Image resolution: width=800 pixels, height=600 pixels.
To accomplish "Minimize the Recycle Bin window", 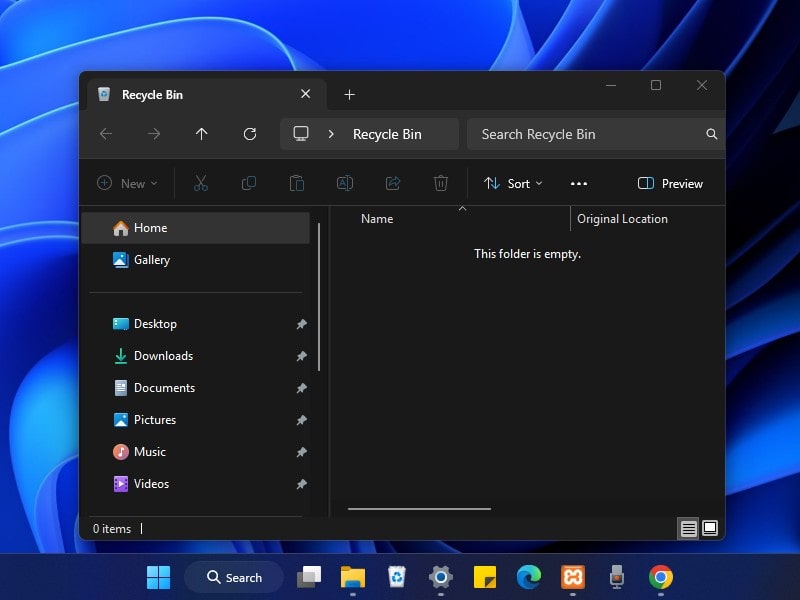I will point(611,85).
